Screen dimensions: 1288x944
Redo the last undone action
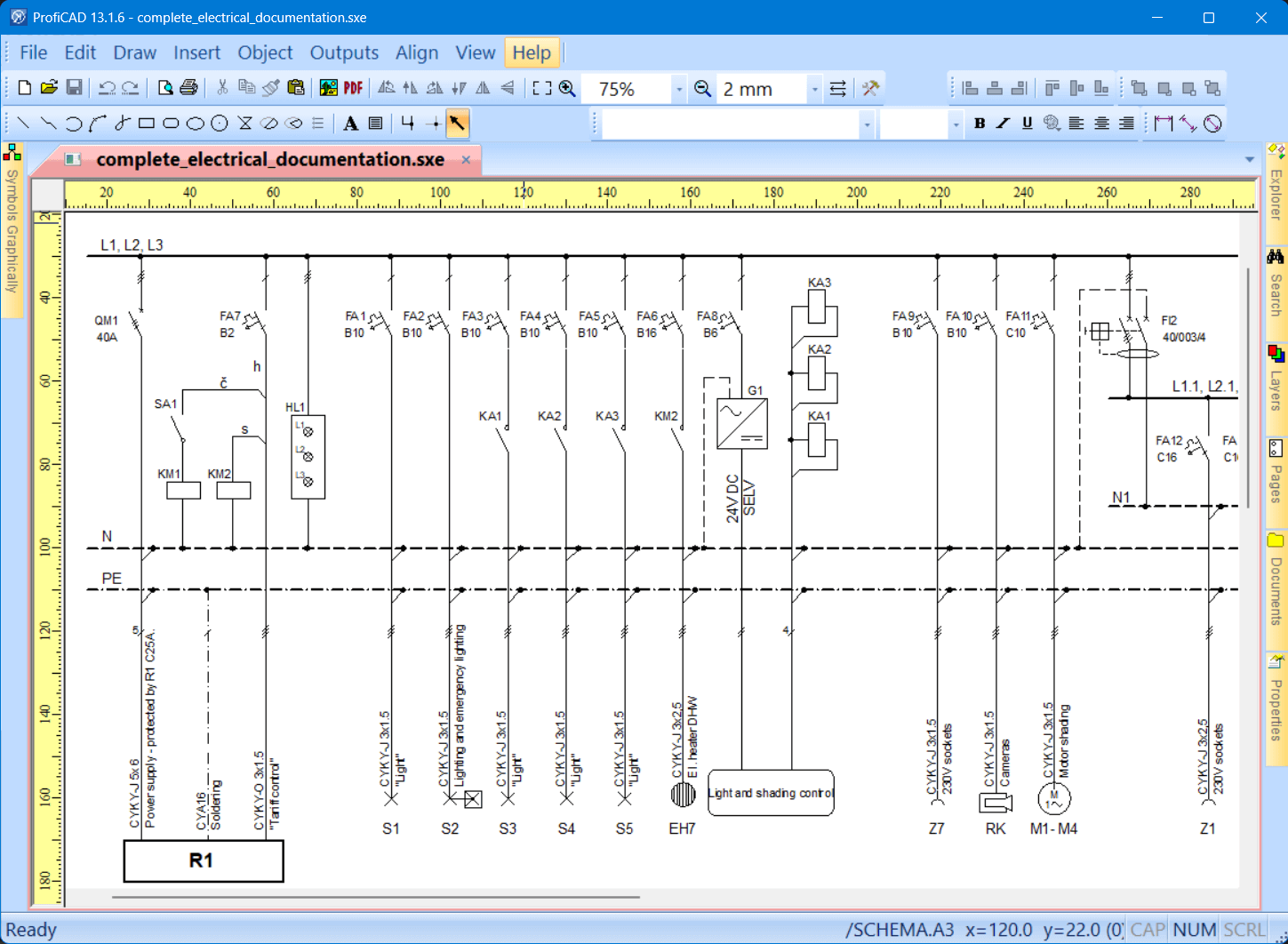tap(131, 88)
